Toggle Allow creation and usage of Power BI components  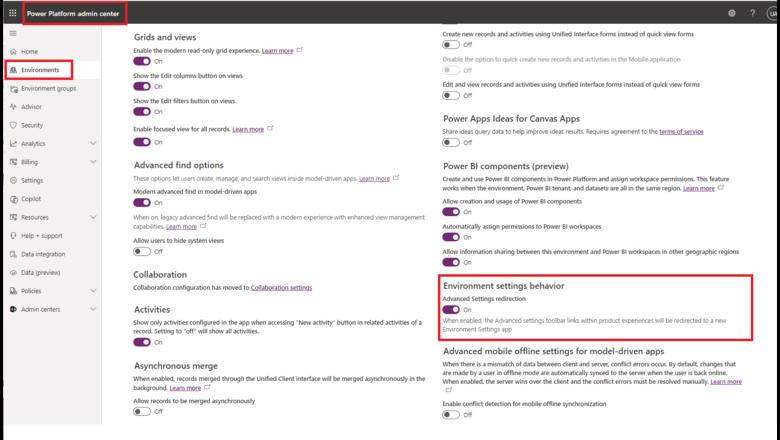click(x=451, y=212)
